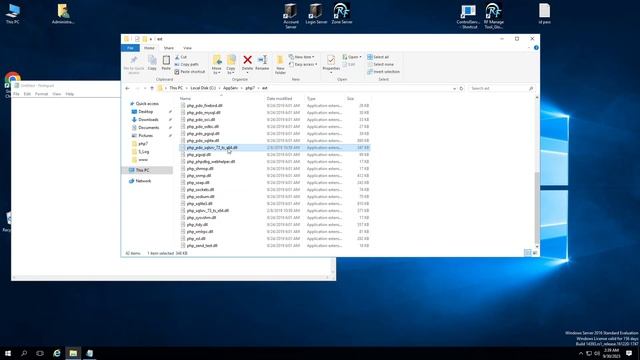Click Select none button

380,64
